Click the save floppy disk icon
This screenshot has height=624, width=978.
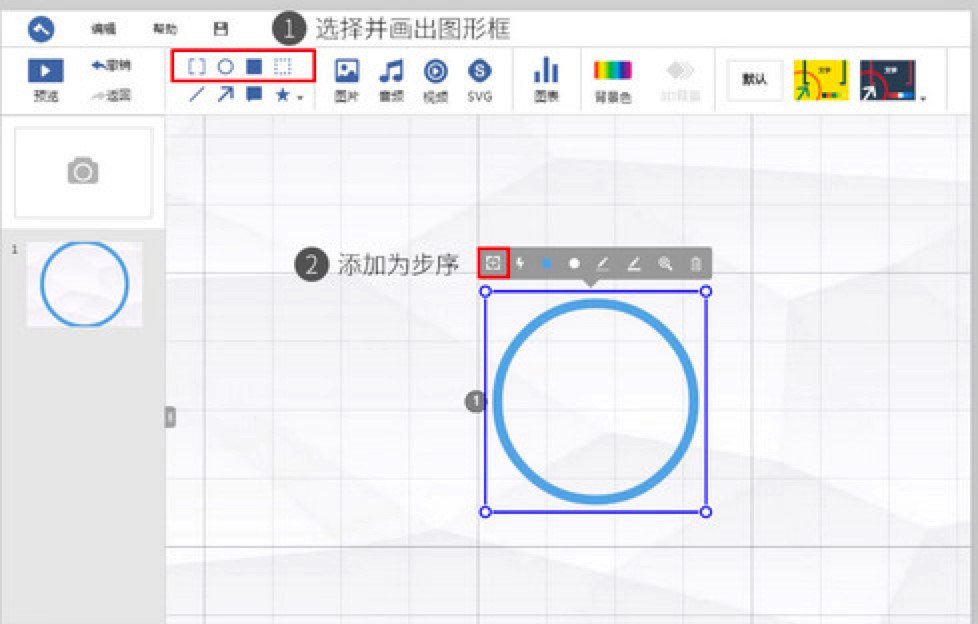click(x=221, y=29)
